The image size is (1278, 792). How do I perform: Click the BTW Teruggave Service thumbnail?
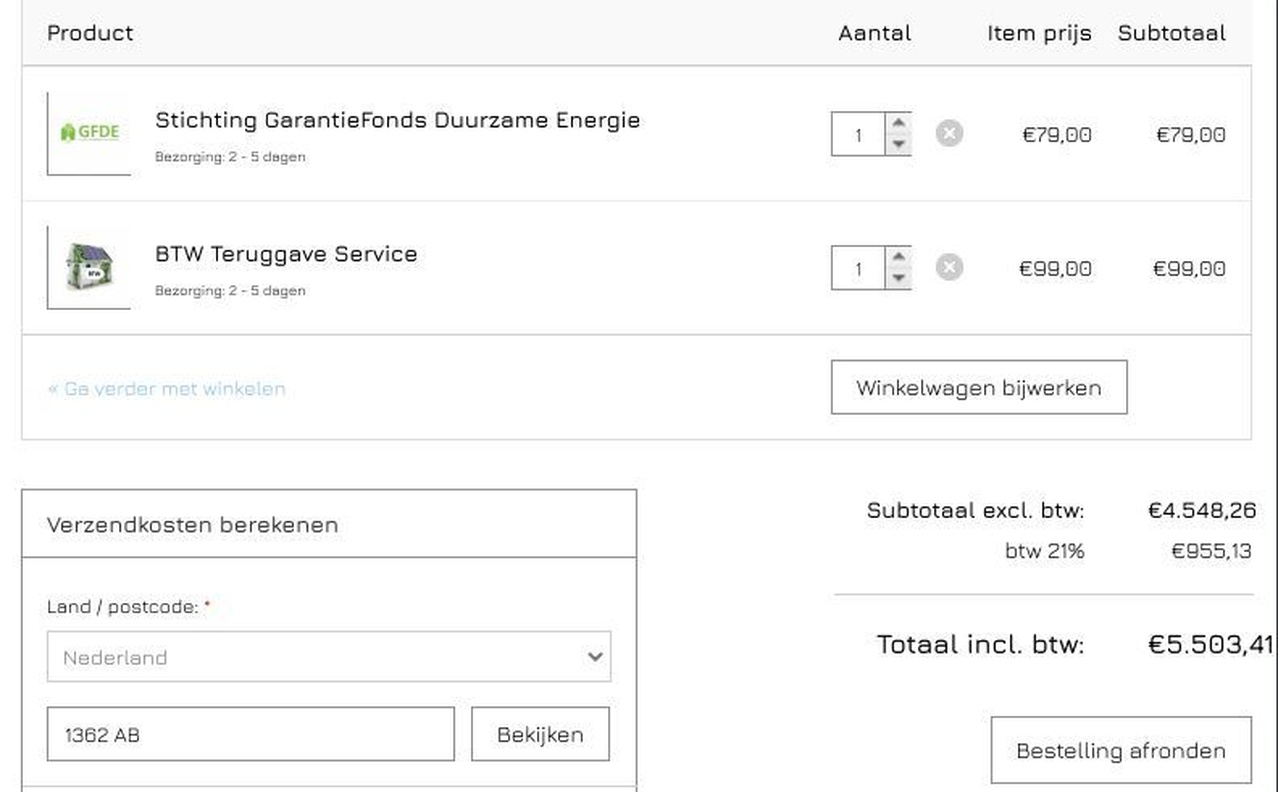click(x=90, y=267)
